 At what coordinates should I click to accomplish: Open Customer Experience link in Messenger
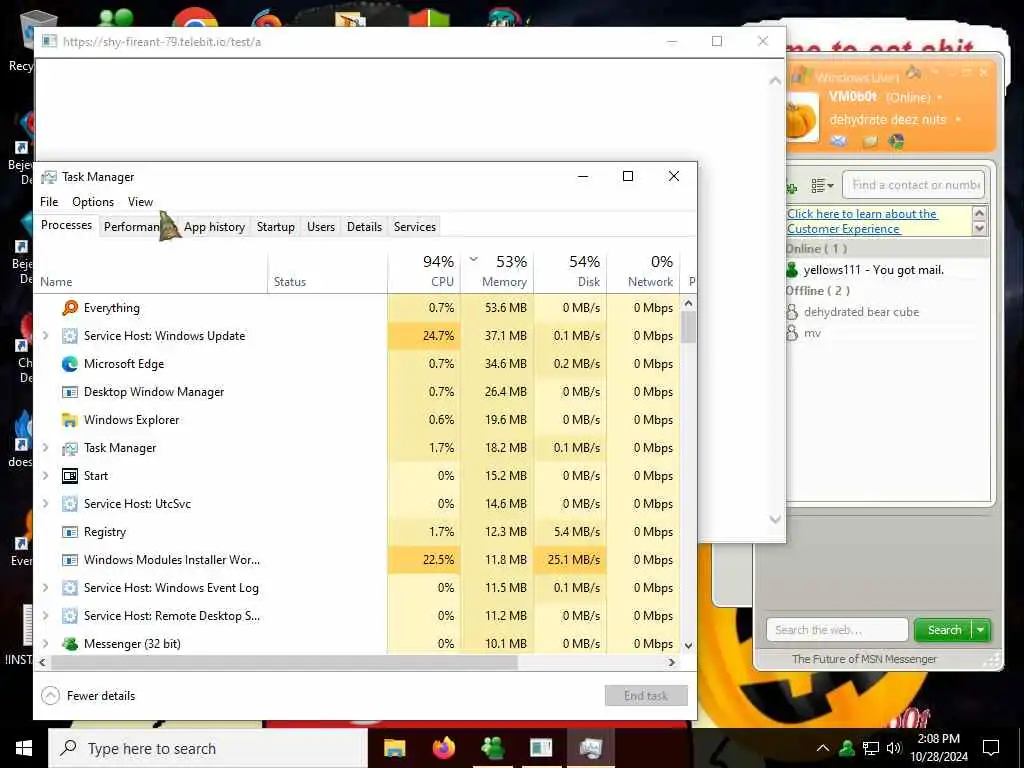coord(862,221)
